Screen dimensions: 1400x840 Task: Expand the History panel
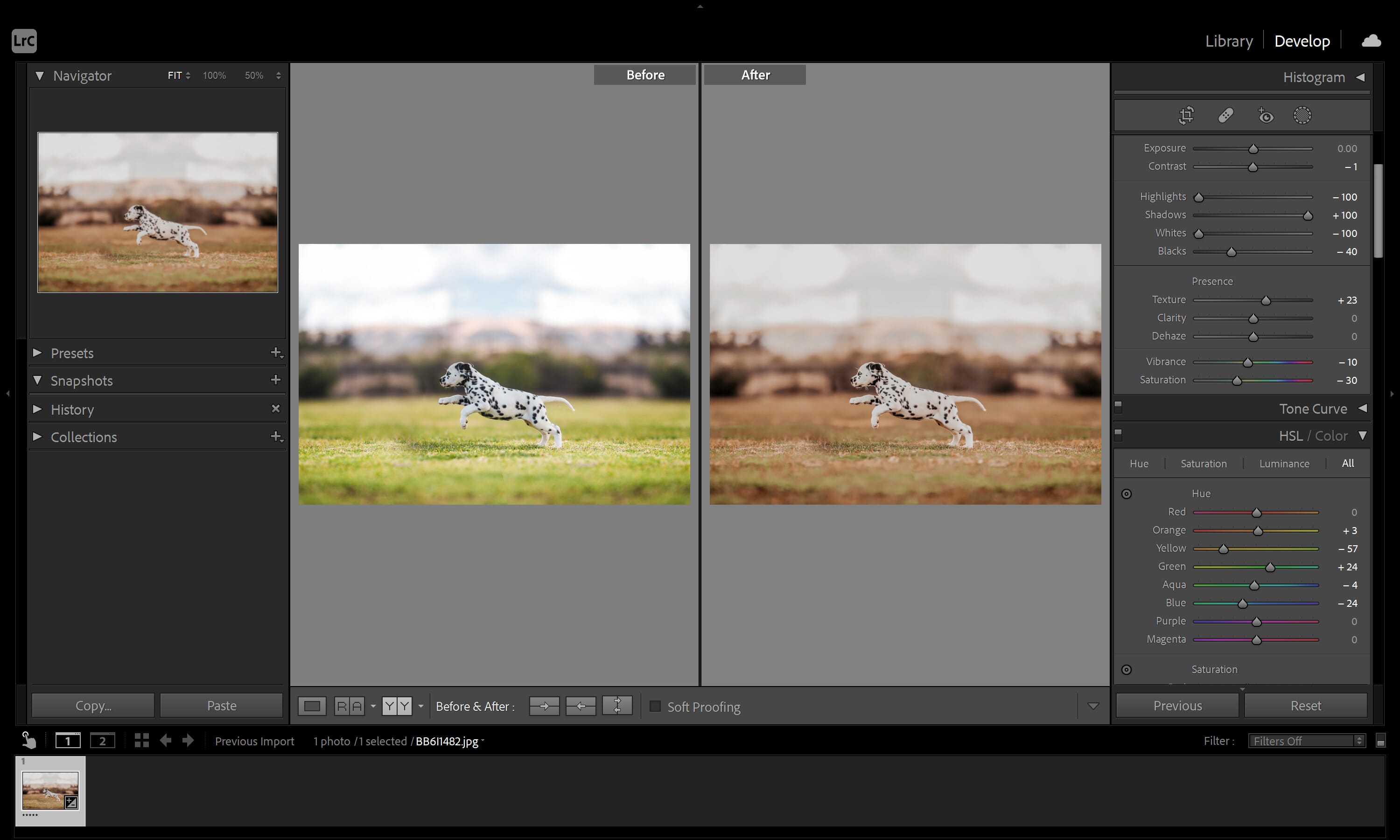click(37, 409)
